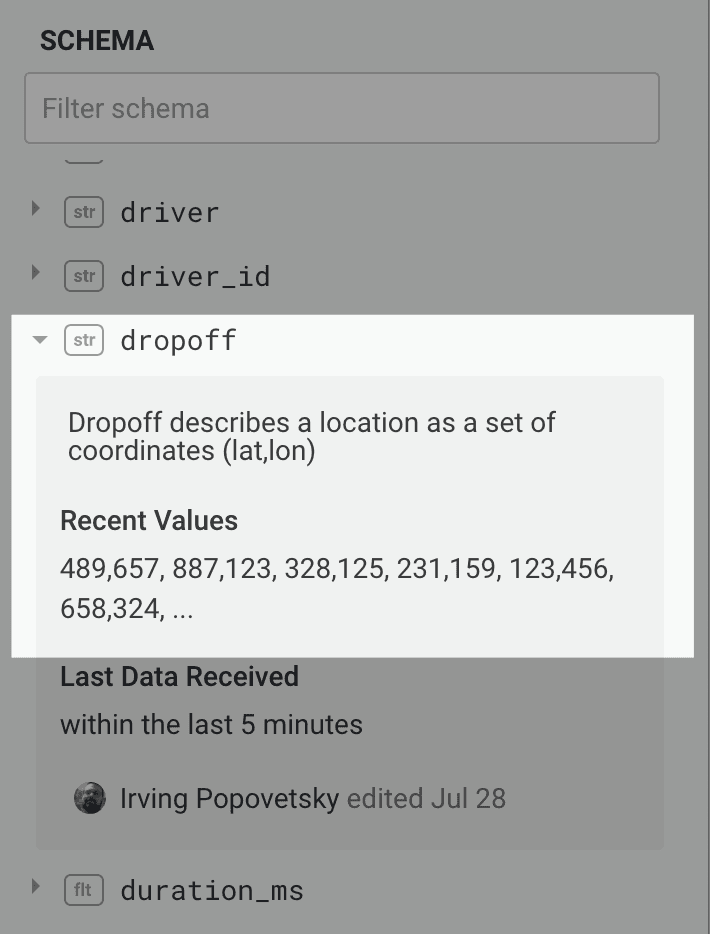Click the str type badge for driver_id
Image resolution: width=710 pixels, height=934 pixels.
pos(84,276)
